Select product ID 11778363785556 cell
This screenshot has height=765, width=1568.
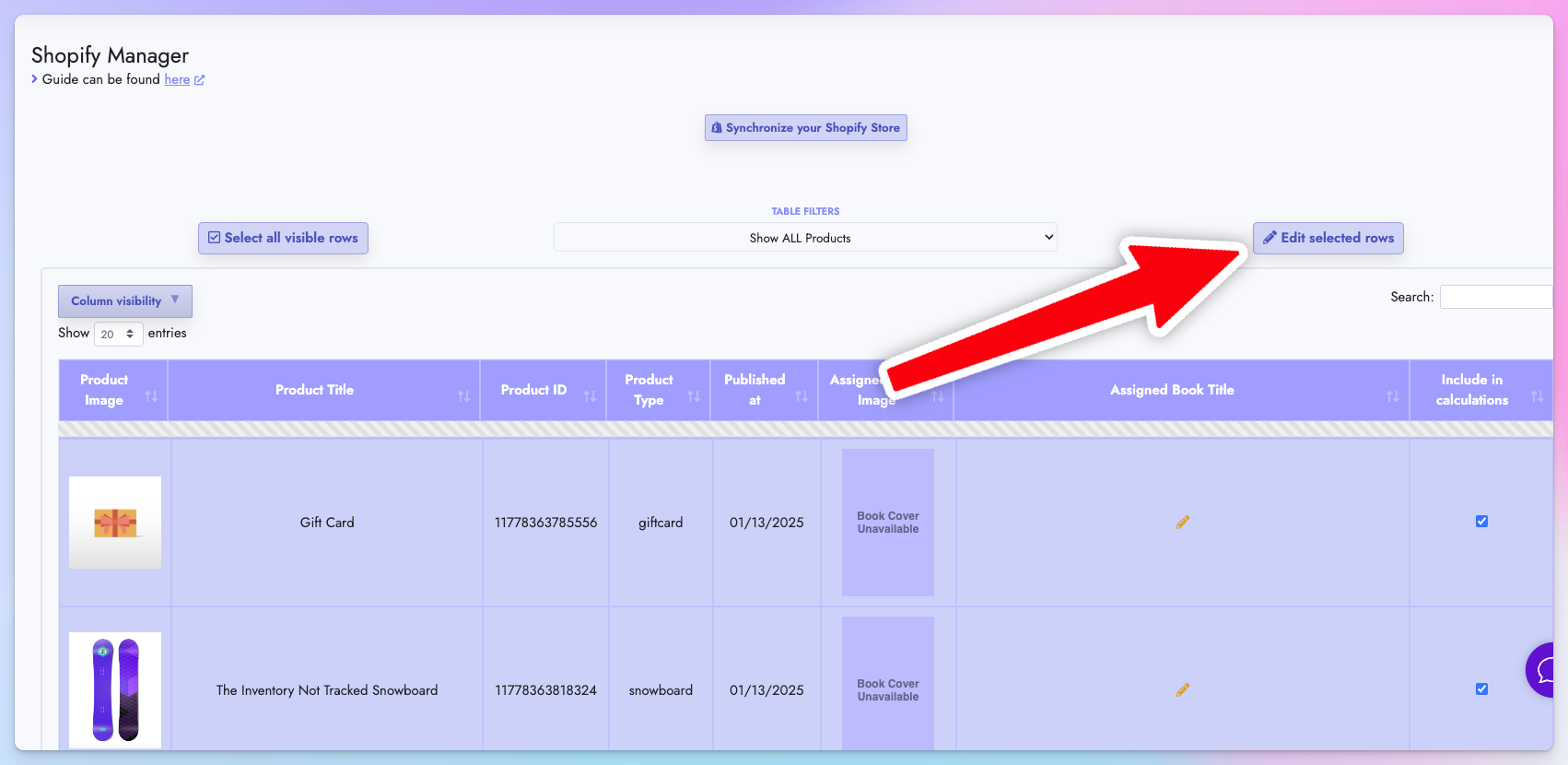pos(546,523)
